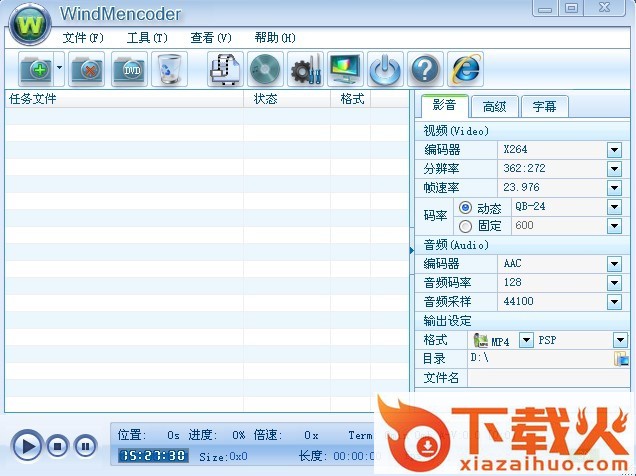Click the film strip document icon
This screenshot has width=636, height=476.
pos(226,69)
